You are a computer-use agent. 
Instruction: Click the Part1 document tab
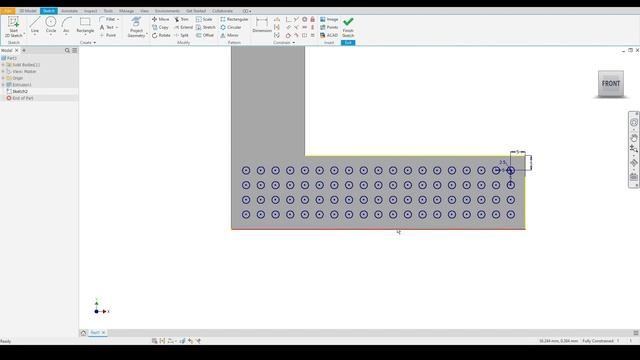point(95,333)
